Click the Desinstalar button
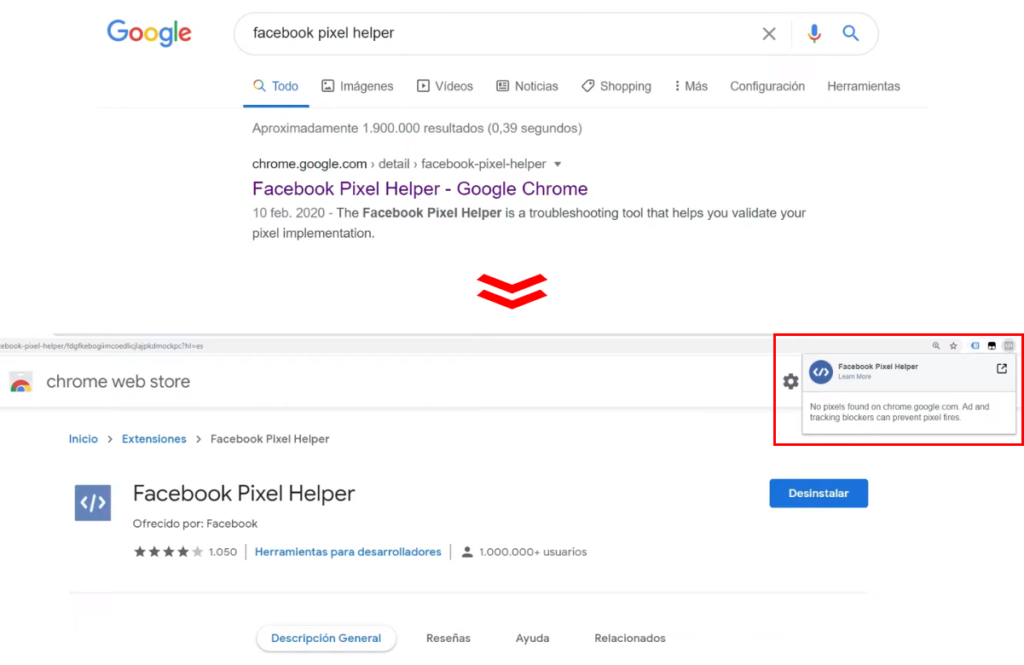Screen dimensions: 1024x665 (x=818, y=493)
